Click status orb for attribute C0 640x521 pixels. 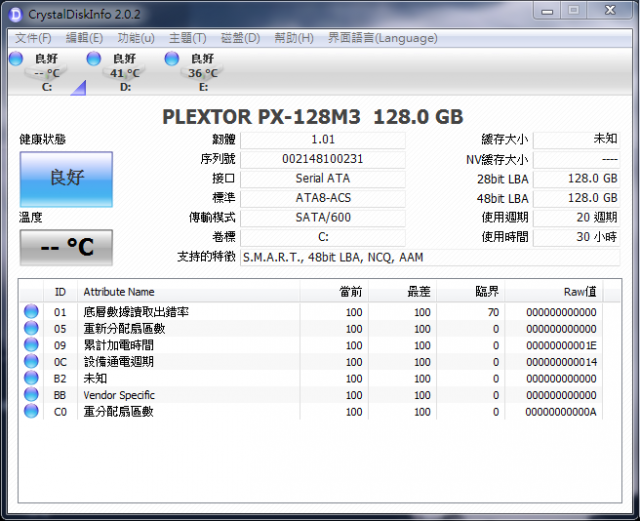(x=31, y=411)
